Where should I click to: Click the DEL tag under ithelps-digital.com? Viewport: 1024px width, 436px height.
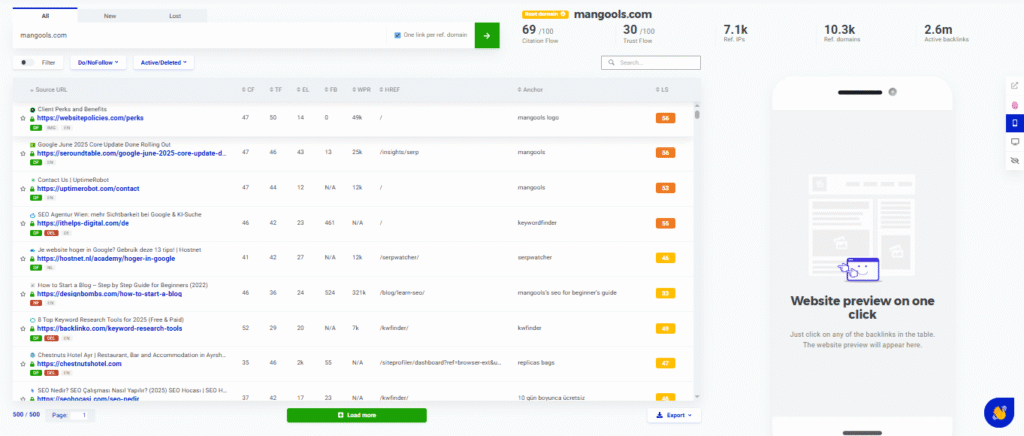click(51, 232)
